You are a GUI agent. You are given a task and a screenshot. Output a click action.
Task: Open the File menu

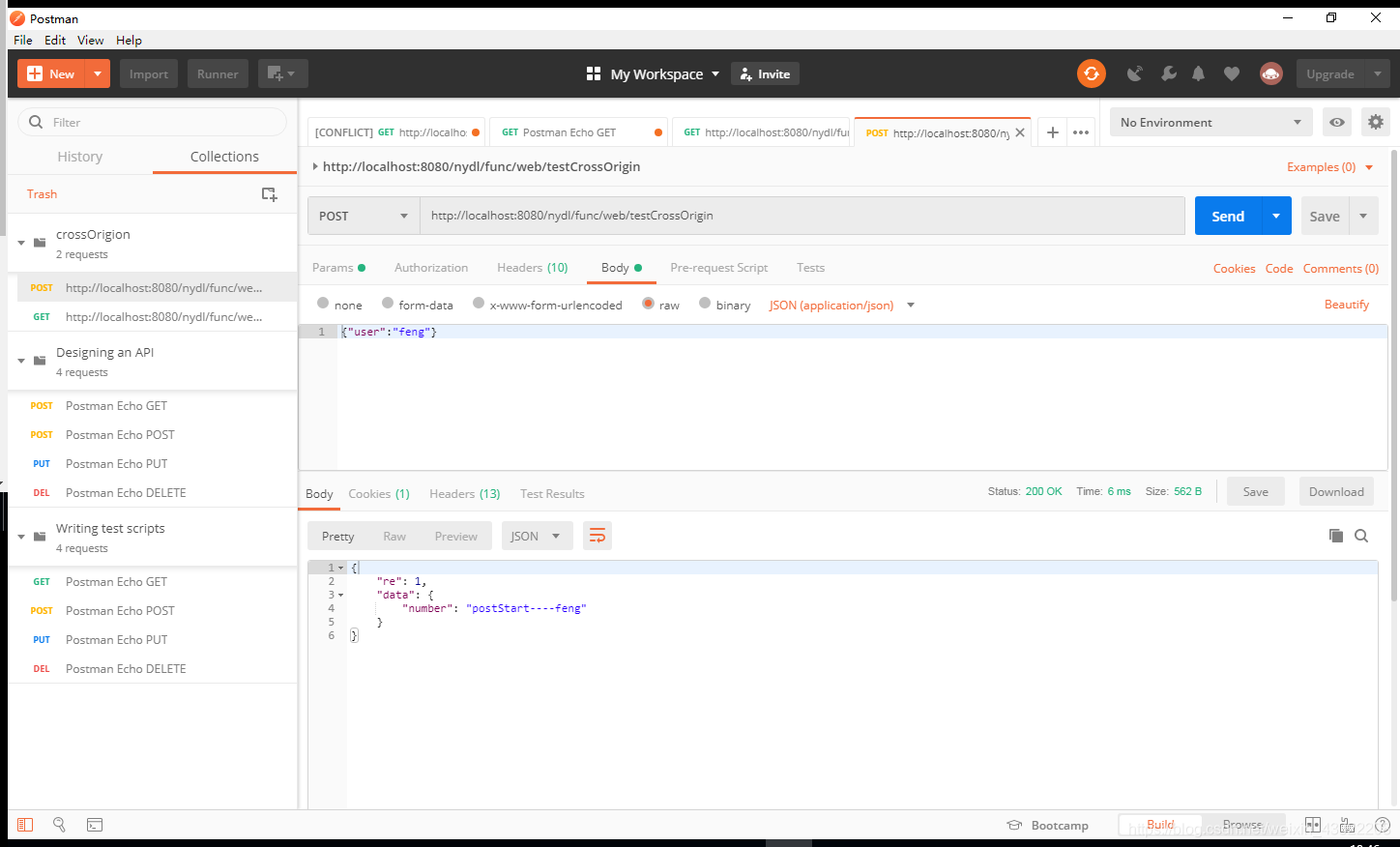[23, 40]
